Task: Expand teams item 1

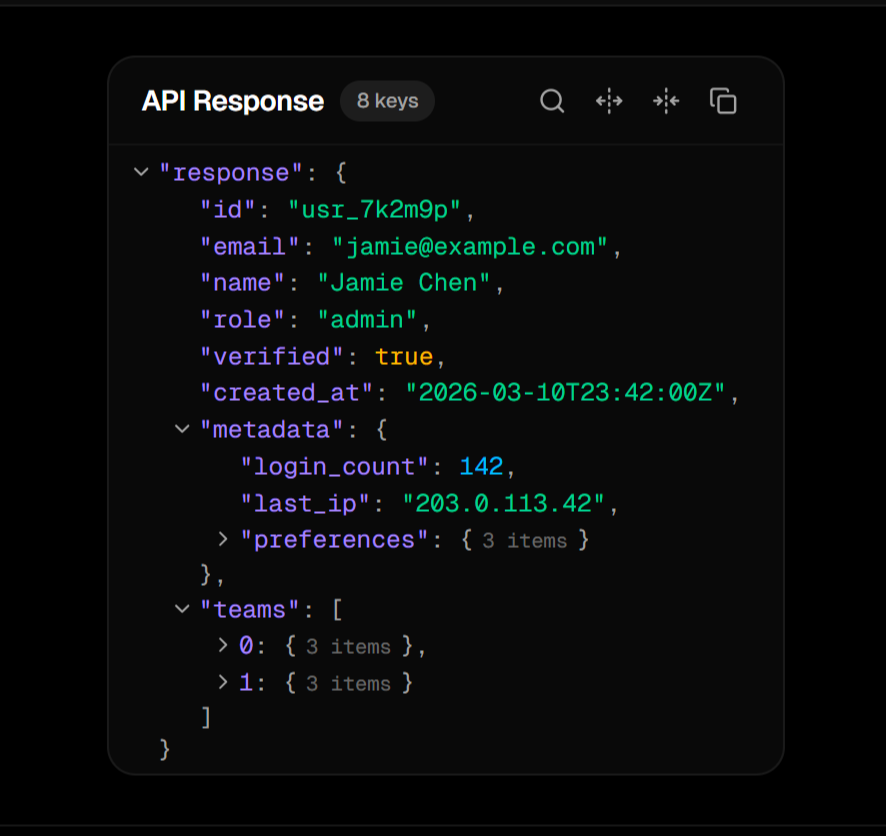Action: (223, 682)
